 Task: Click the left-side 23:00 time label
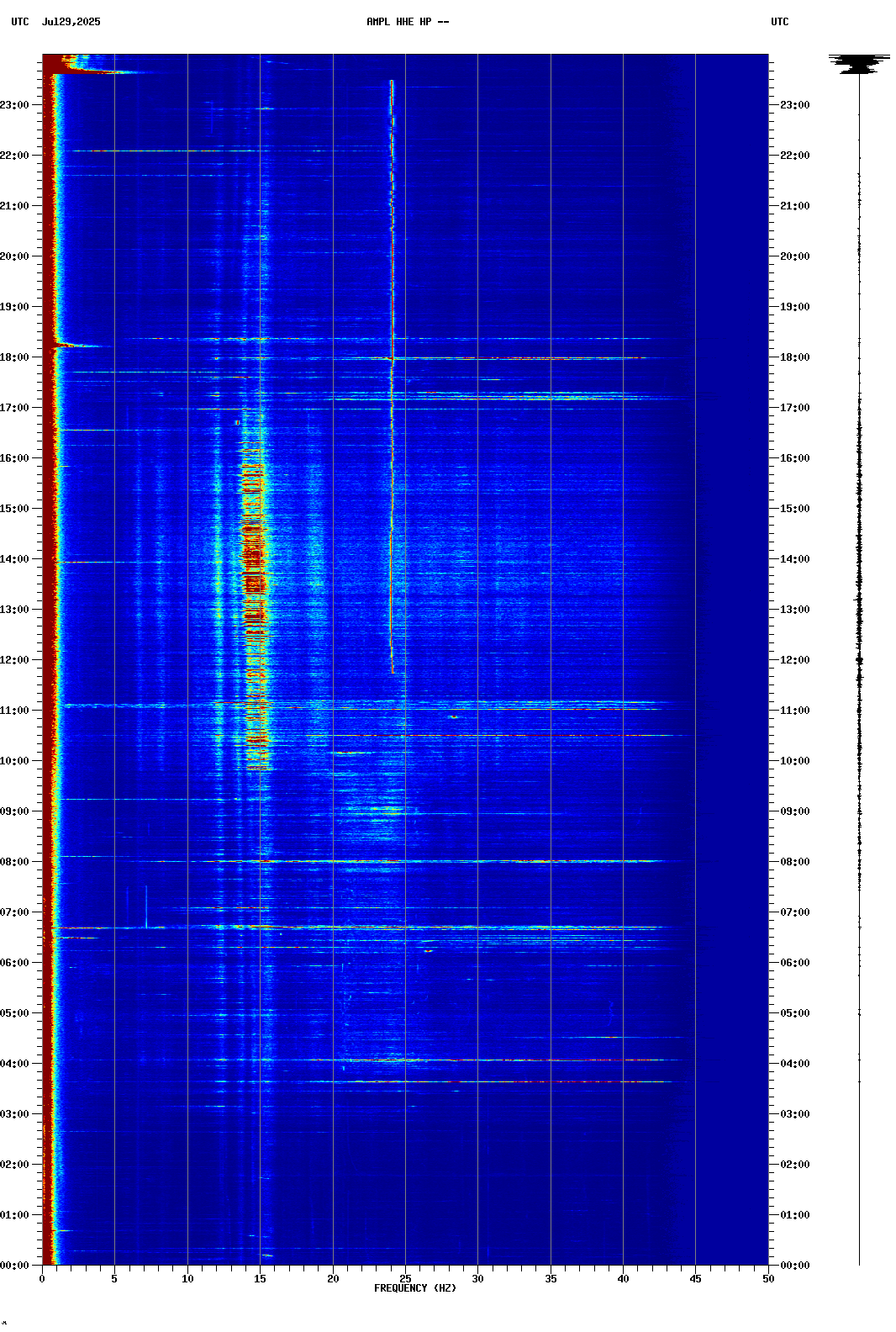(14, 105)
